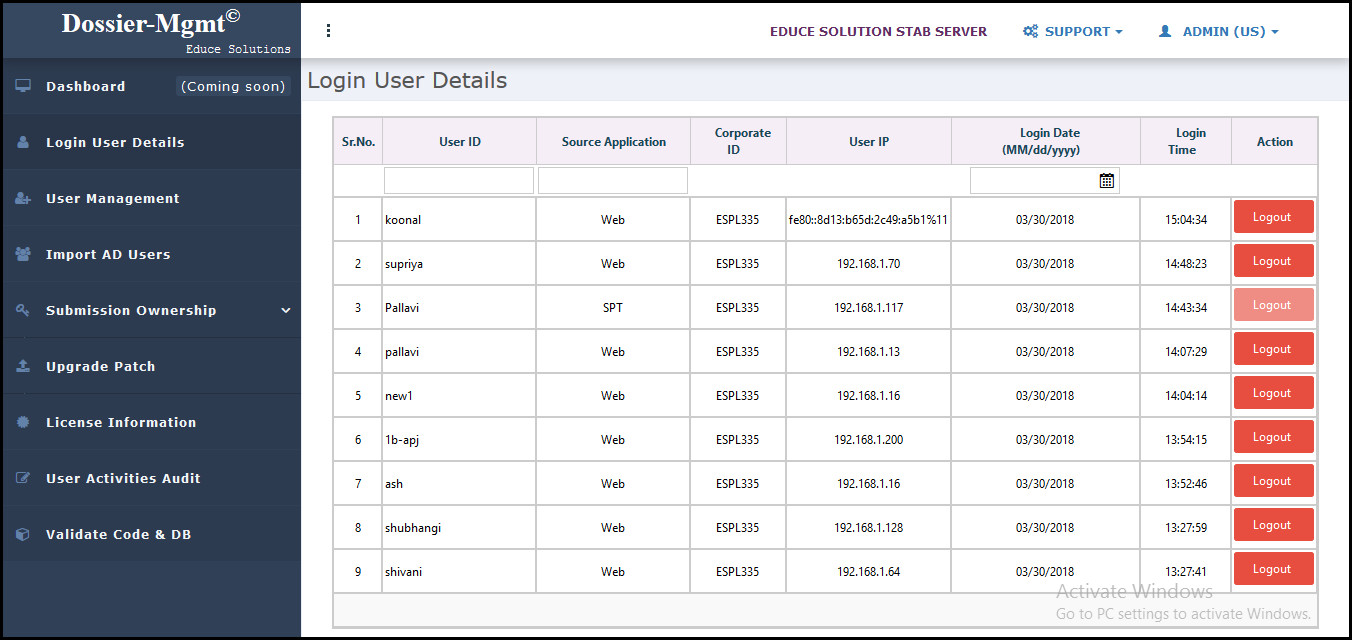
Task: Open the calendar picker in Login Date filter
Action: click(1106, 181)
